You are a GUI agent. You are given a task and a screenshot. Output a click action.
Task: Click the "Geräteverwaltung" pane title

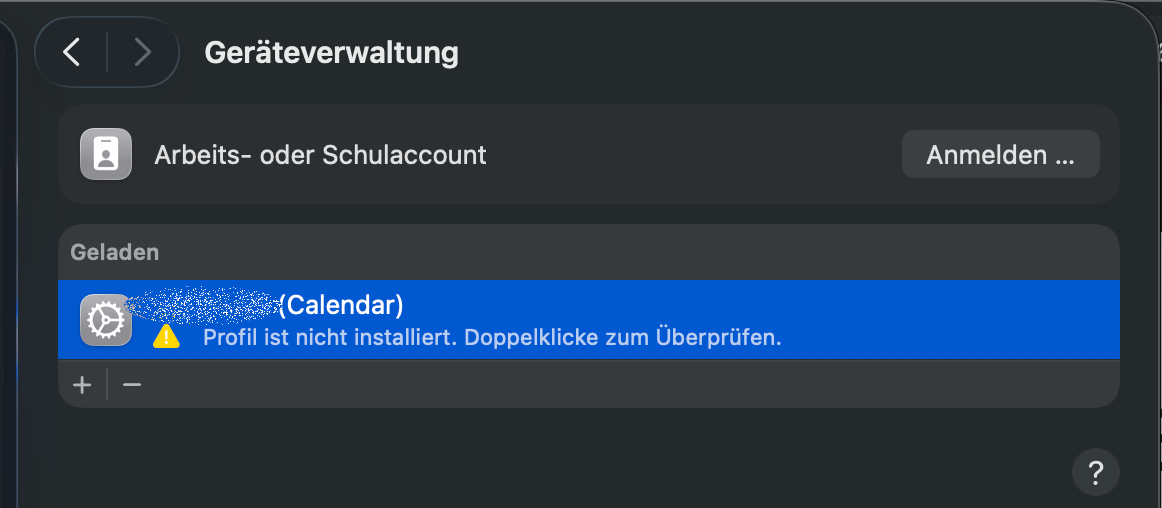point(331,52)
